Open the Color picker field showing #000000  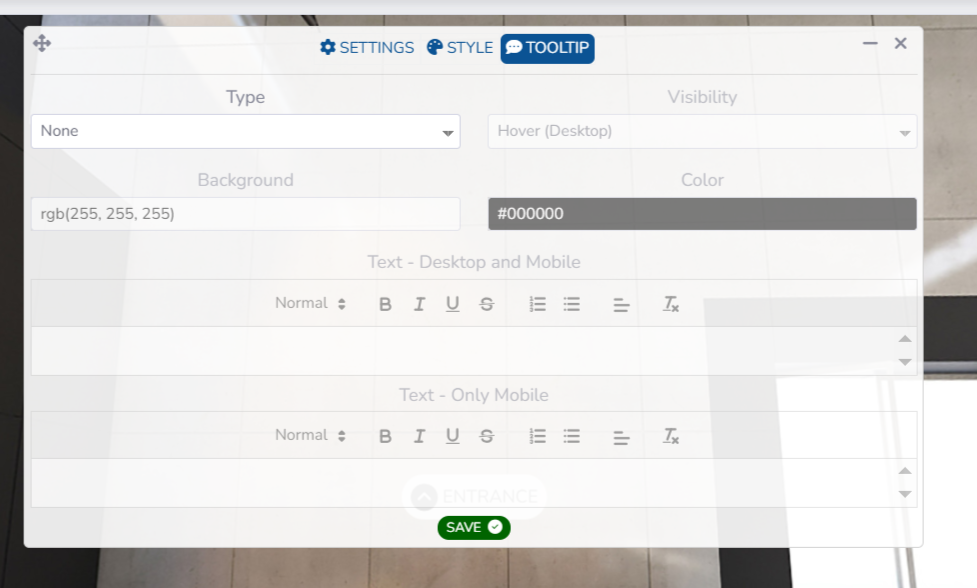click(701, 214)
